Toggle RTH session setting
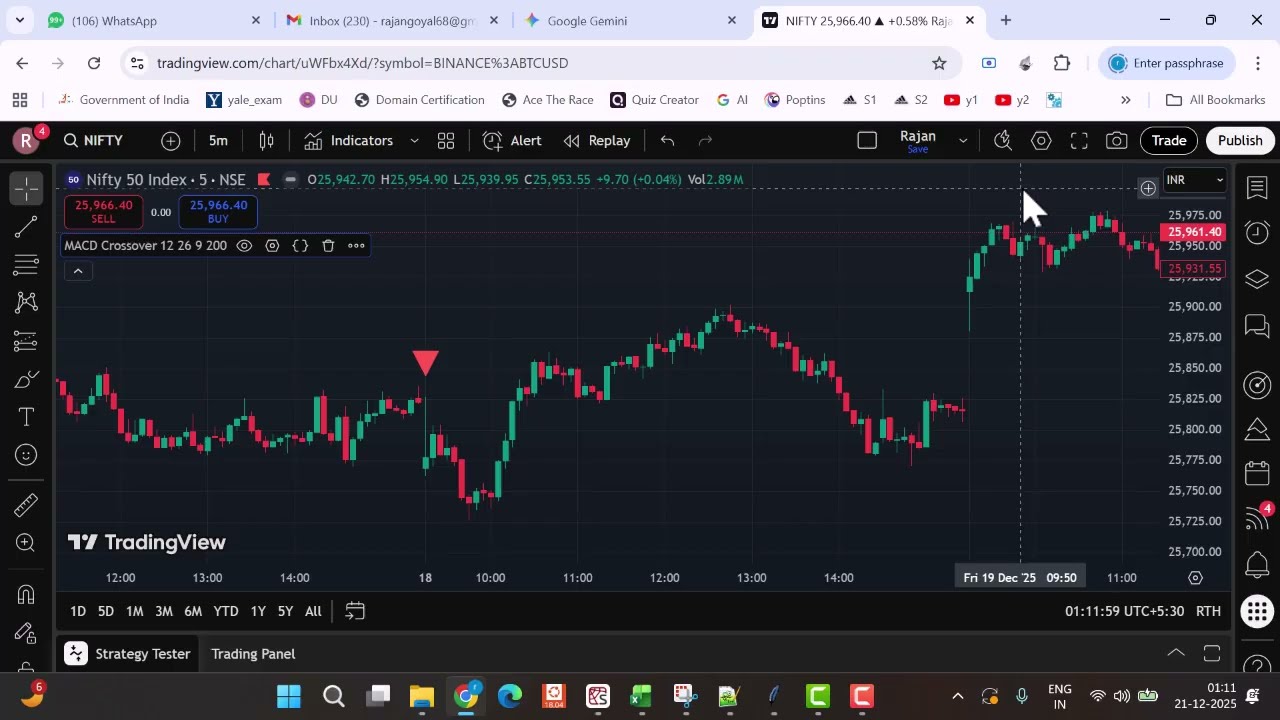This screenshot has width=1280, height=720. point(1208,611)
